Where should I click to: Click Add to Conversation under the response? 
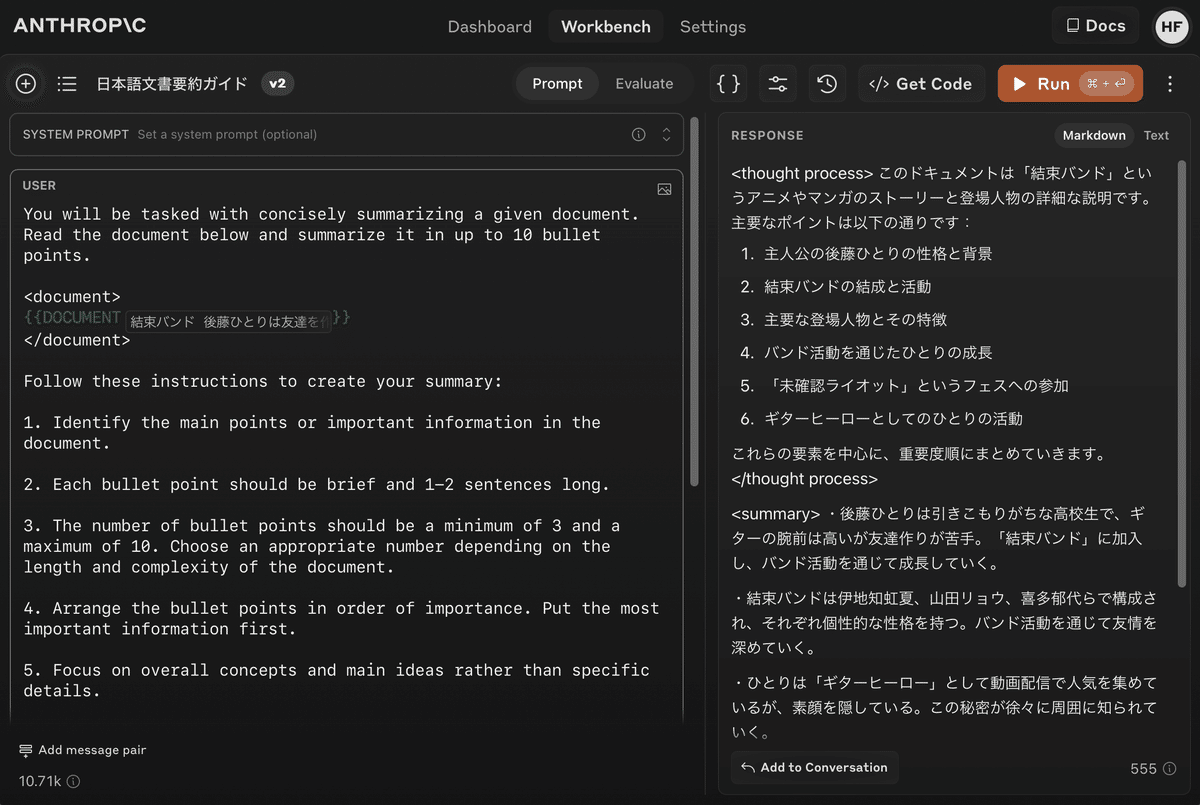click(x=814, y=768)
